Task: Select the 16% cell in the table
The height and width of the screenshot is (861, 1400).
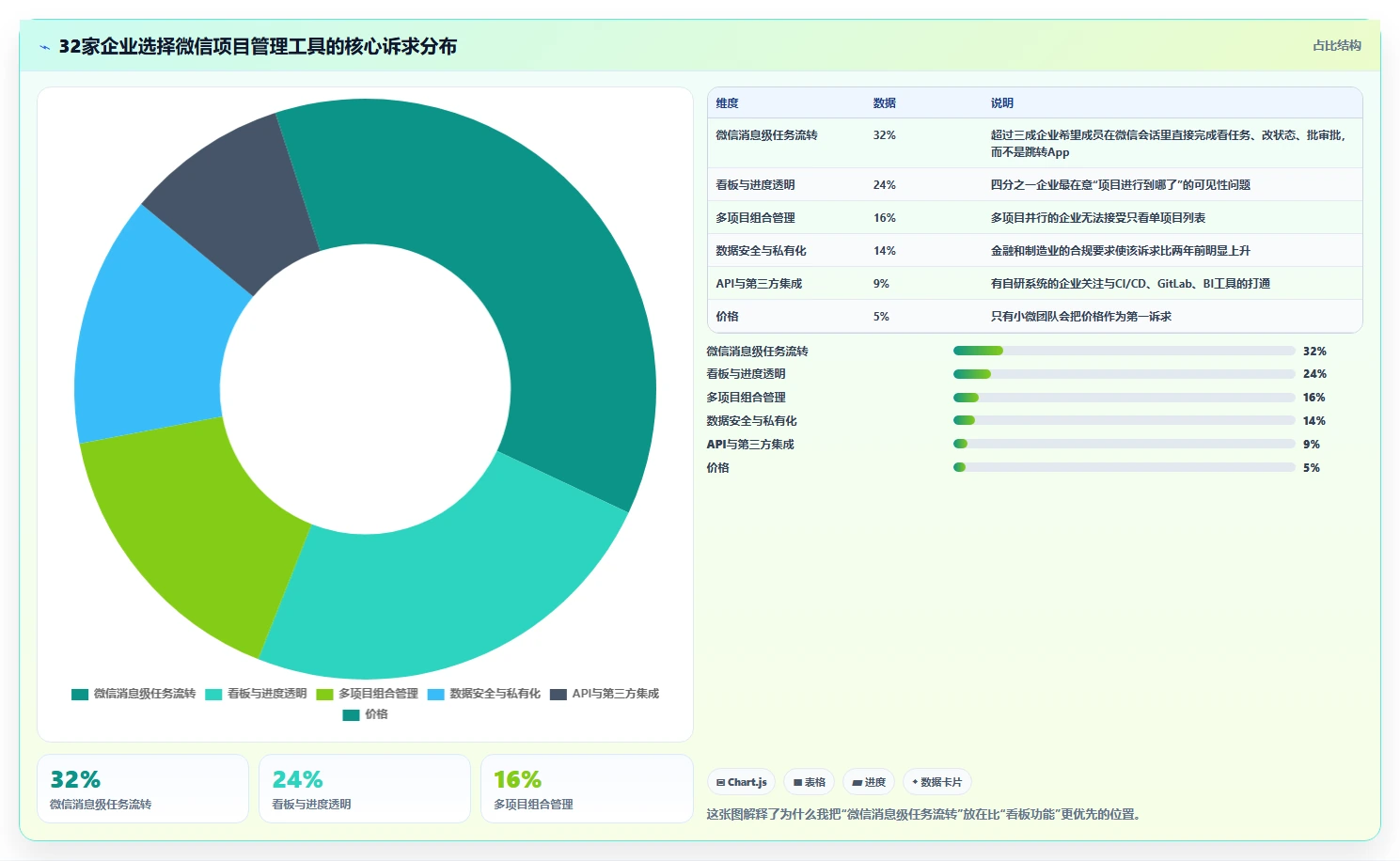Action: [x=885, y=218]
